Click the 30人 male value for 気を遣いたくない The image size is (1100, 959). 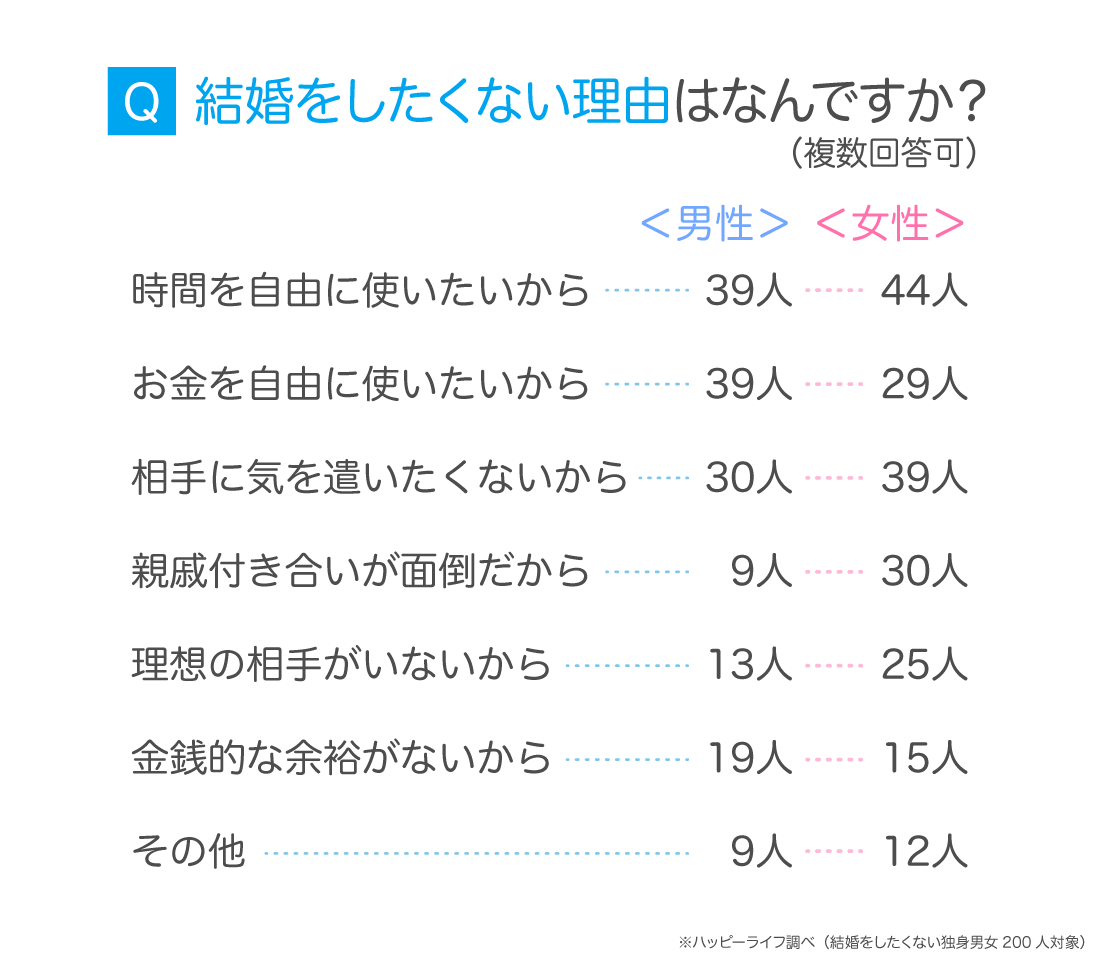coord(748,478)
